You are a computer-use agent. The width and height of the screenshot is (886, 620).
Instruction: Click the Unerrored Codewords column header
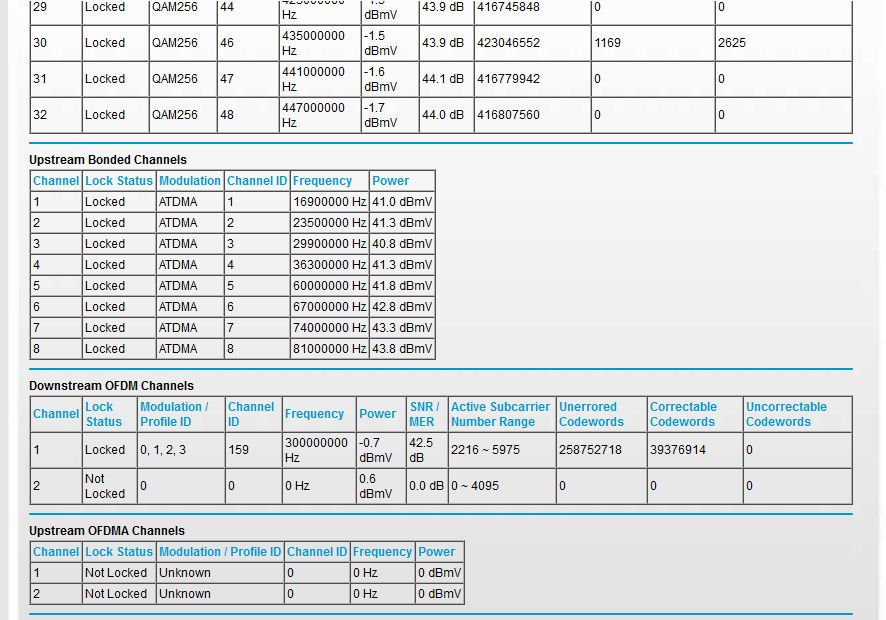[591, 414]
